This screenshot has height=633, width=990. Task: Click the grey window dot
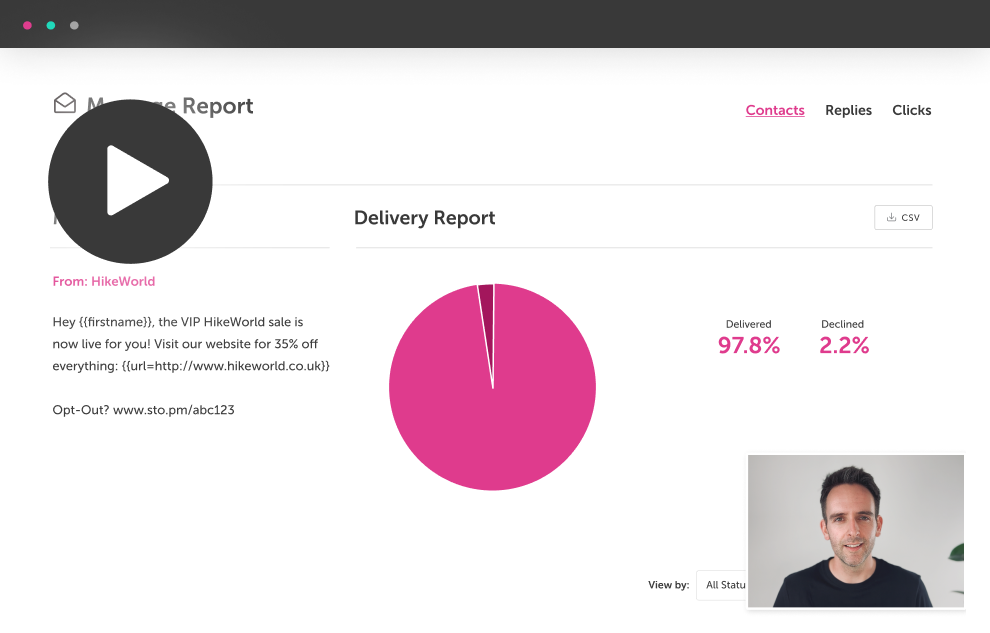(x=74, y=25)
